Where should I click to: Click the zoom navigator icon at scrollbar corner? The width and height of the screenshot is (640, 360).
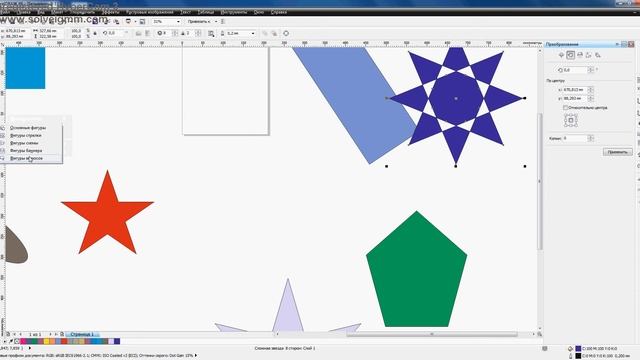(x=540, y=334)
